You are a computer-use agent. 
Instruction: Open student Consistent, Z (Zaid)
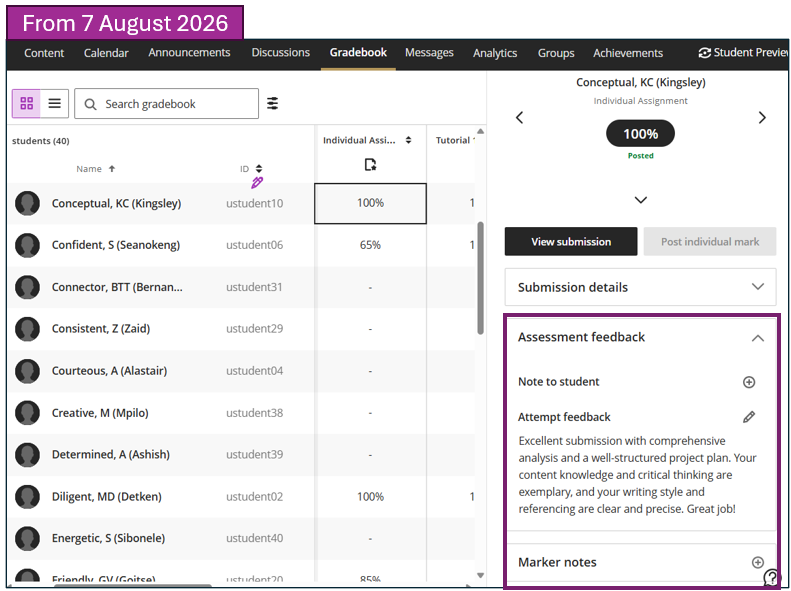101,329
